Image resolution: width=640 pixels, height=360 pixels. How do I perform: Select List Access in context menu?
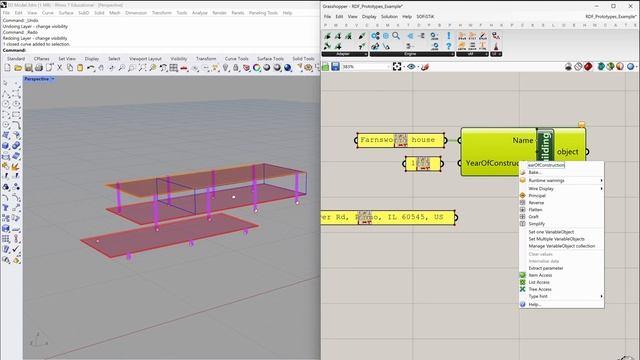point(562,282)
